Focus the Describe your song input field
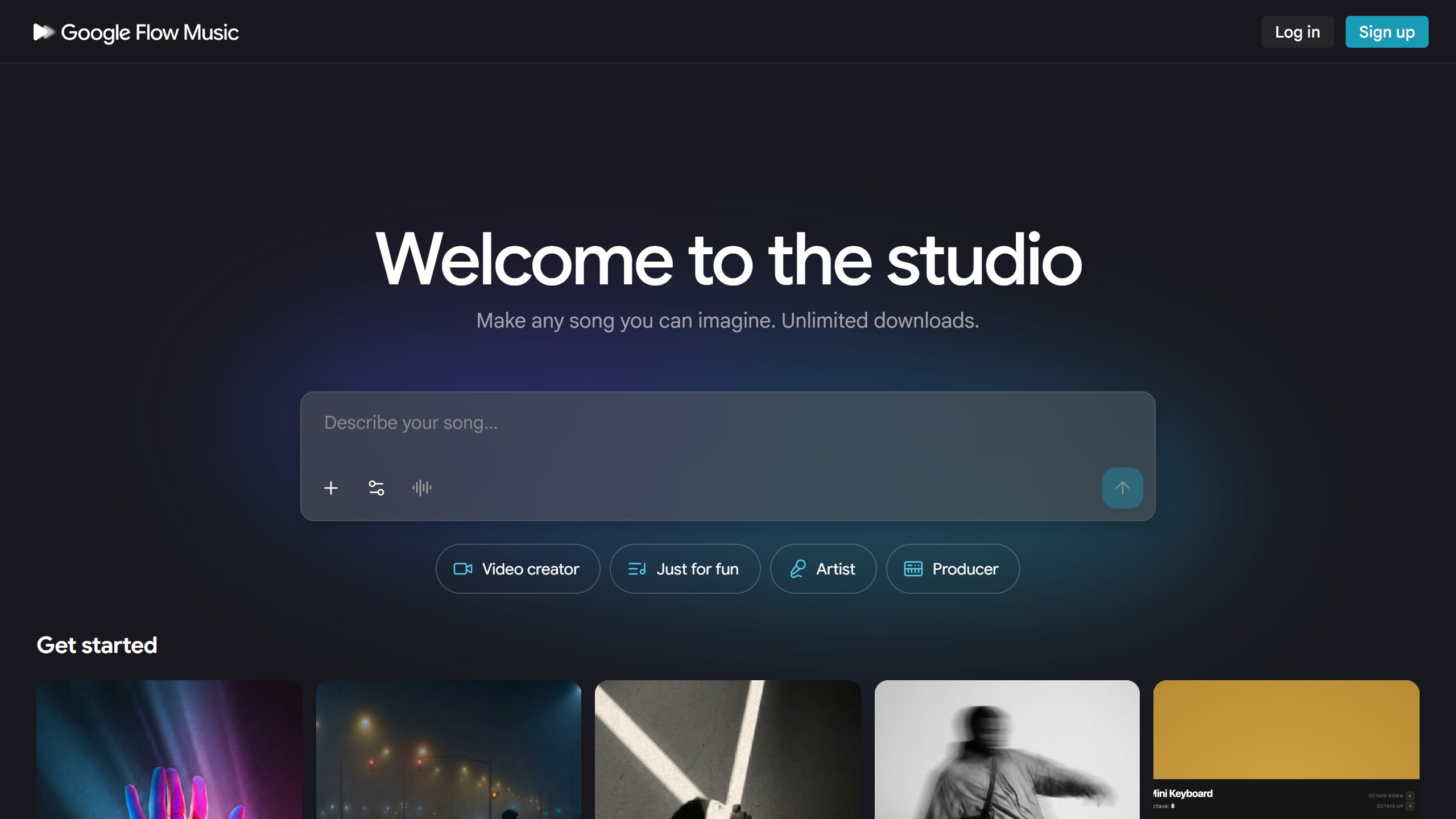This screenshot has height=819, width=1456. [727, 424]
